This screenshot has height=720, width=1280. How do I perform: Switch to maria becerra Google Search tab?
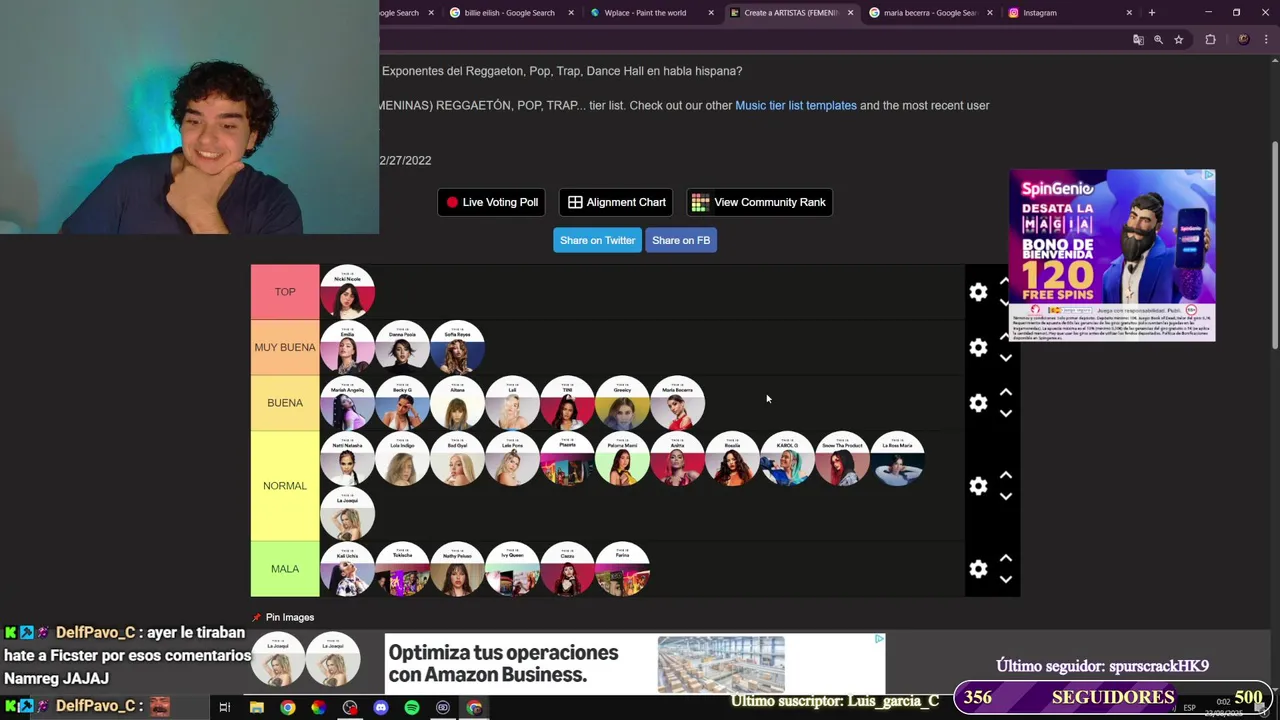(929, 13)
